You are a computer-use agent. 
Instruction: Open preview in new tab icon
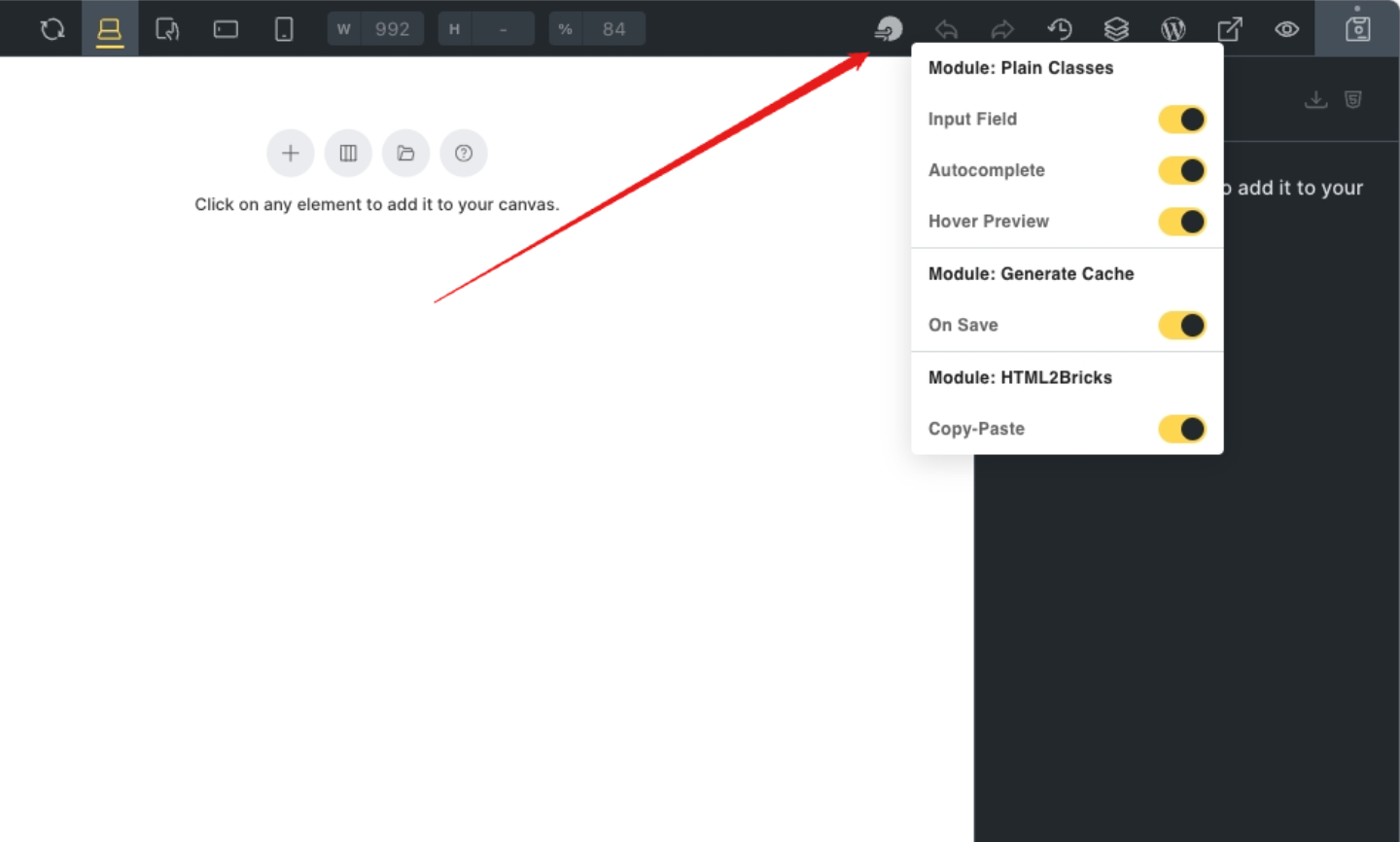(1230, 28)
